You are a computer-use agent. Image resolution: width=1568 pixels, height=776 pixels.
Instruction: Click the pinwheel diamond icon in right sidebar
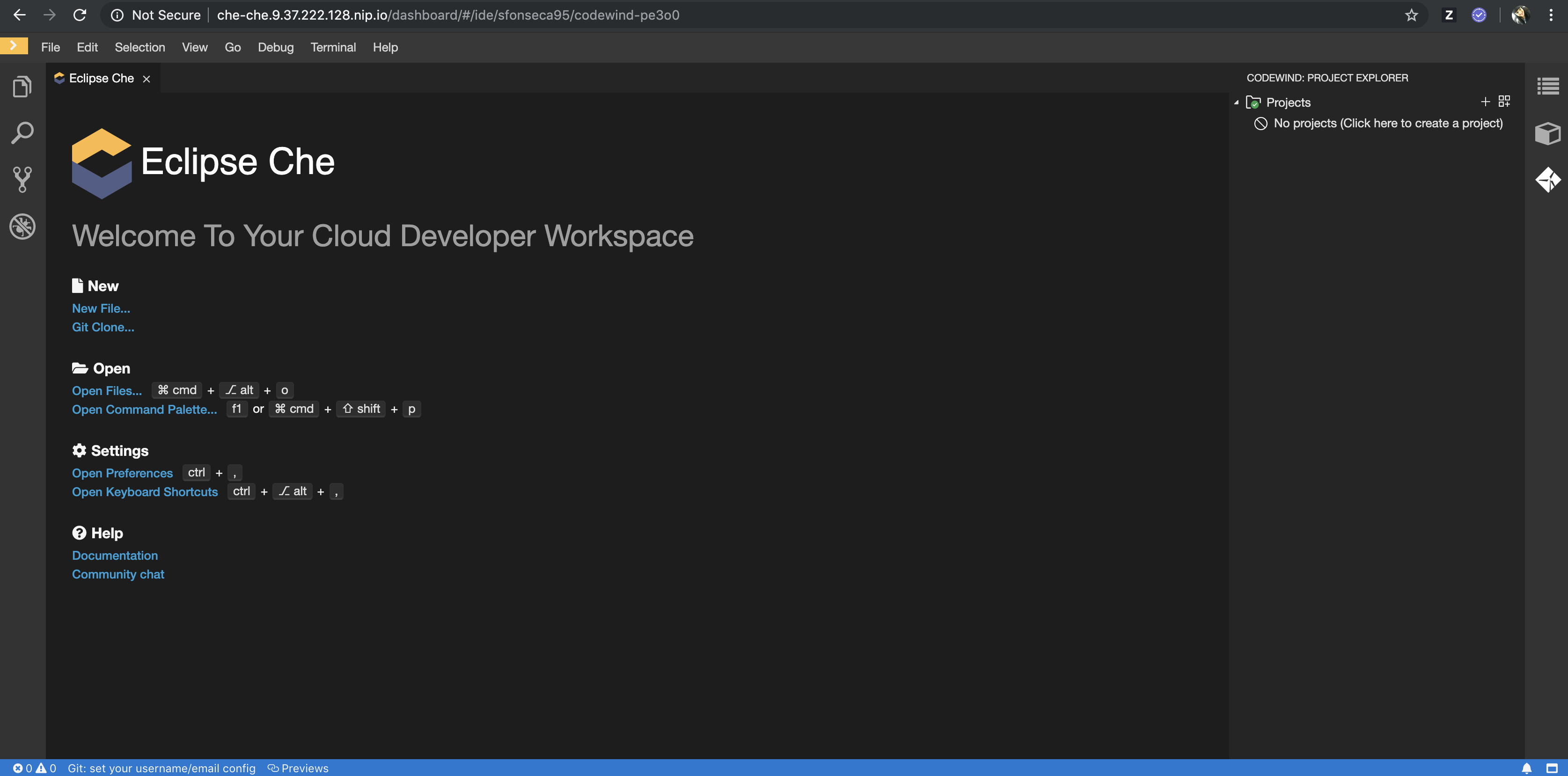pyautogui.click(x=1548, y=180)
